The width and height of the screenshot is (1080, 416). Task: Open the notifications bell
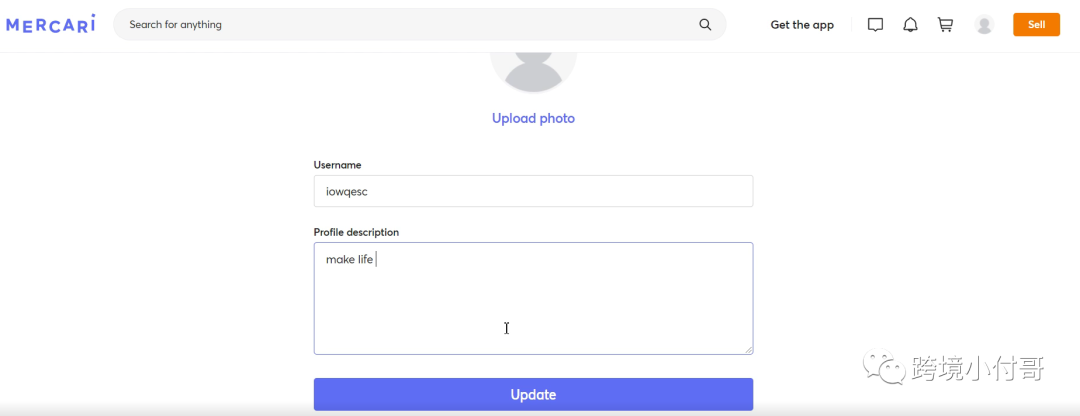point(910,25)
